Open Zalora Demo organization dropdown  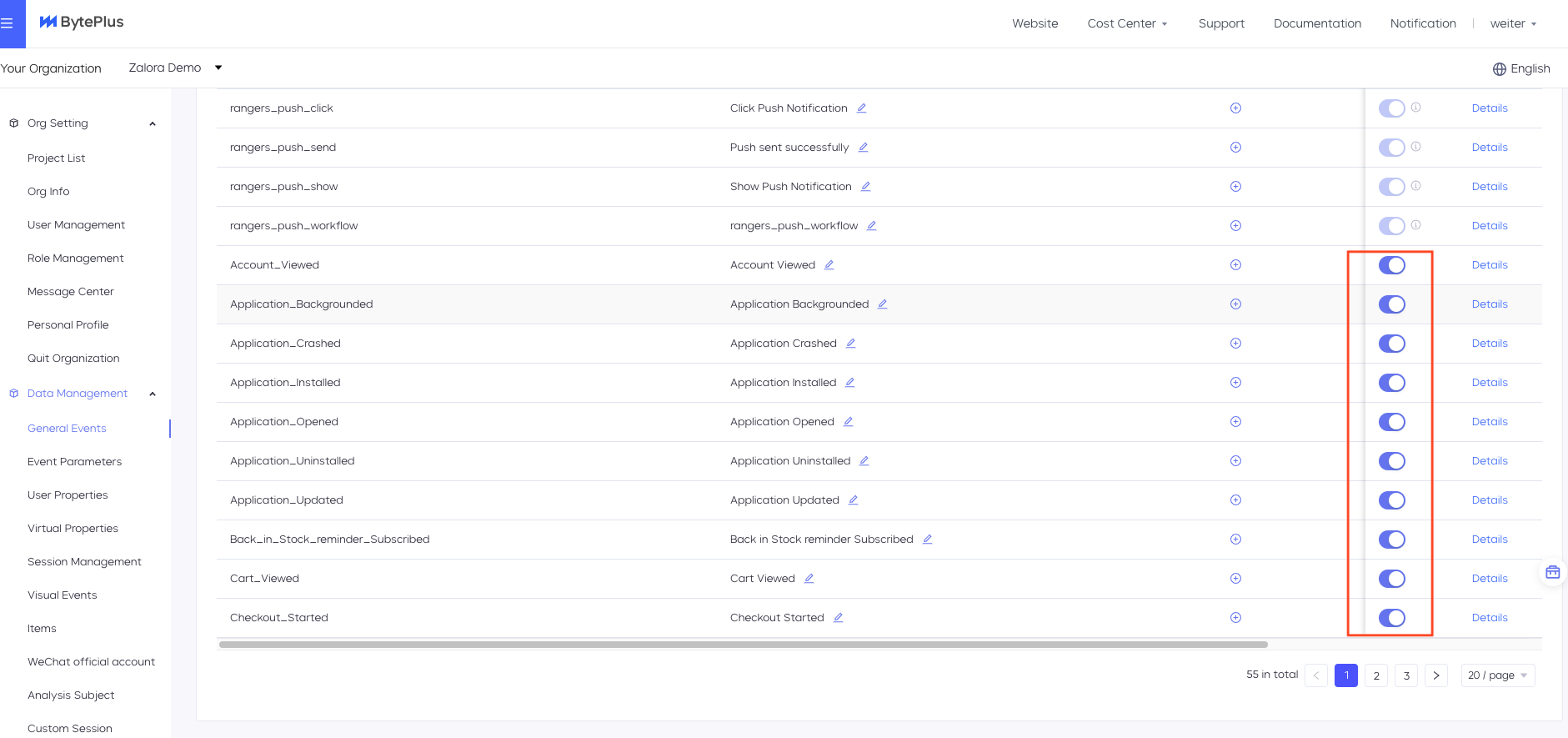(175, 68)
